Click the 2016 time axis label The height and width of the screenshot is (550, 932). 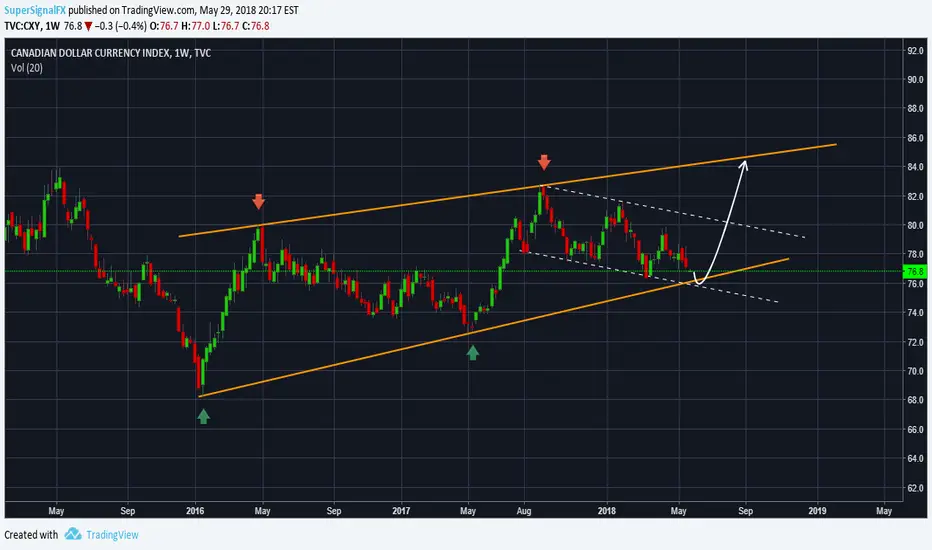click(x=195, y=511)
